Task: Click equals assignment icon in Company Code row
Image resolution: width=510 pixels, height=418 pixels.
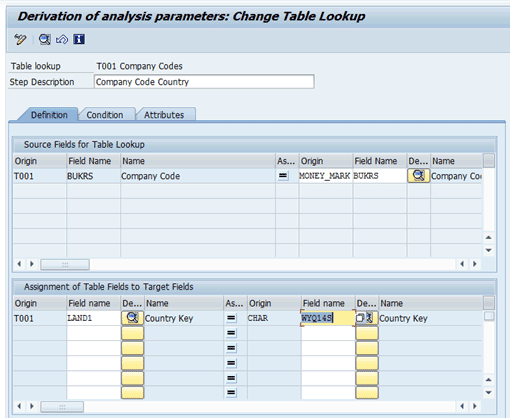Action: tap(283, 176)
